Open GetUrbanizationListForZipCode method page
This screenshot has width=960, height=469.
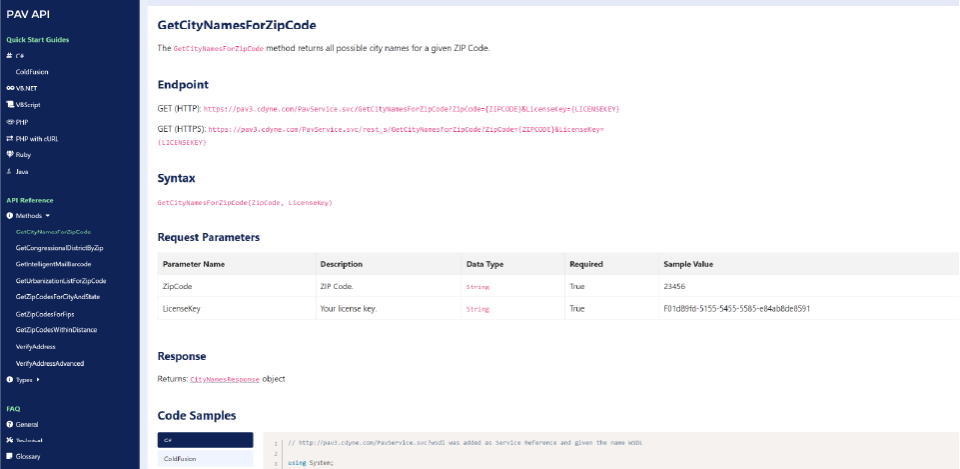(x=61, y=281)
